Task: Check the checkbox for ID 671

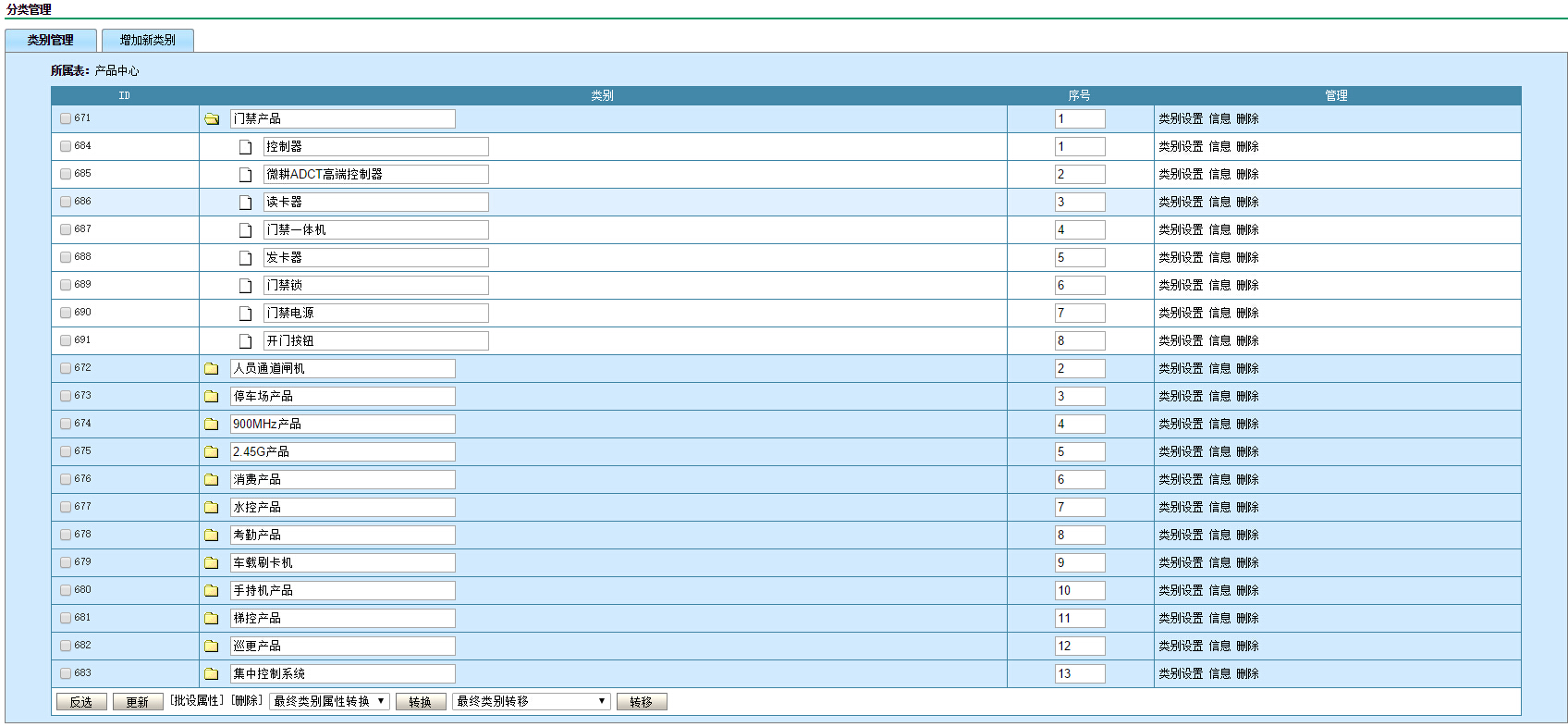Action: [x=66, y=118]
